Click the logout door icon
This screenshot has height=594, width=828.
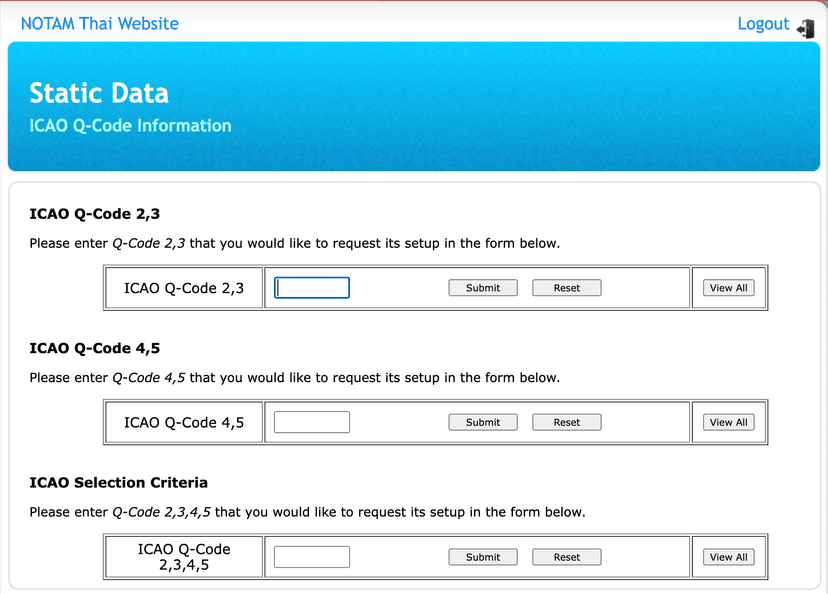(x=805, y=28)
